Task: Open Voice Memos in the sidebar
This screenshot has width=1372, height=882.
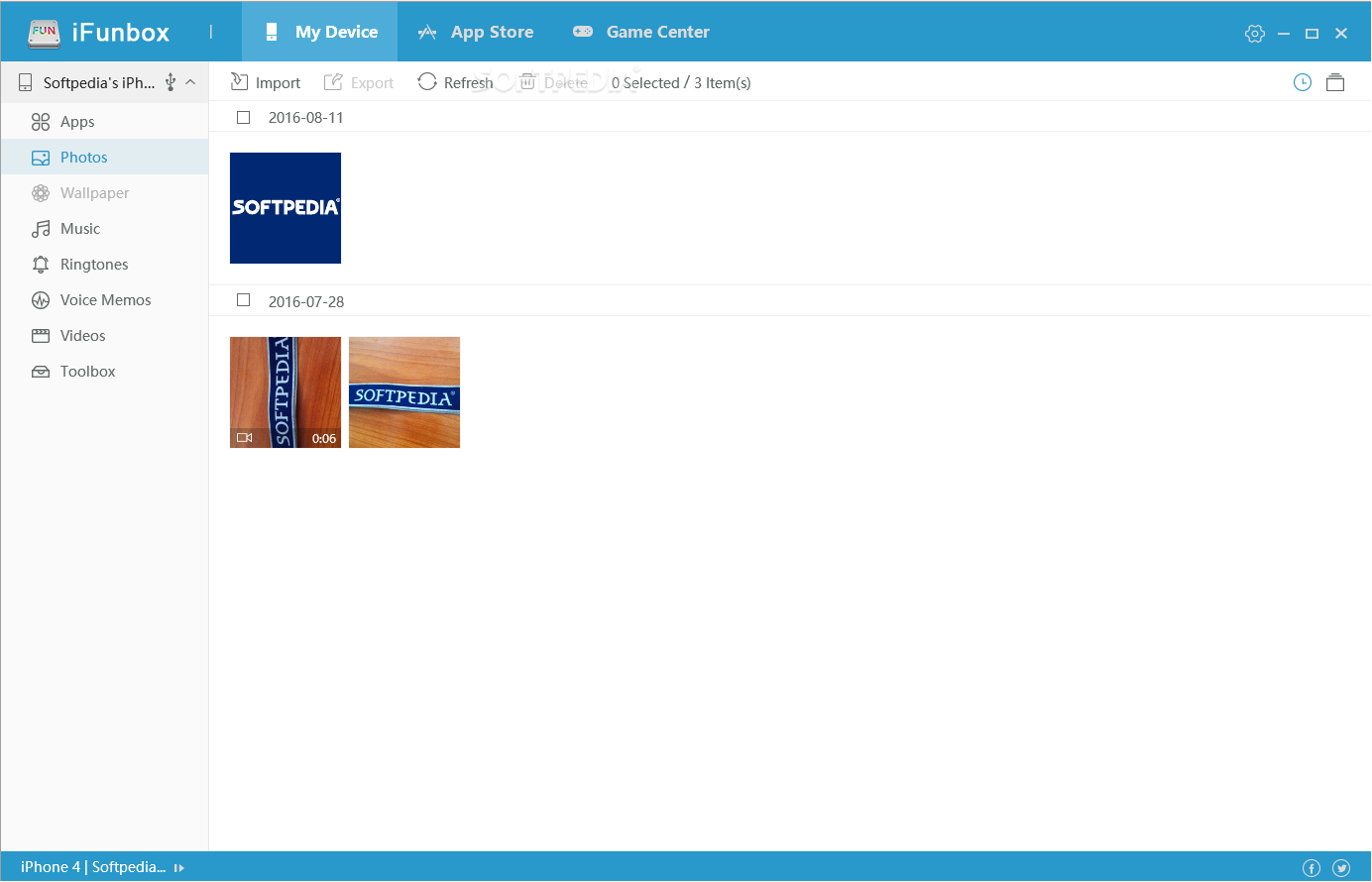Action: (104, 300)
